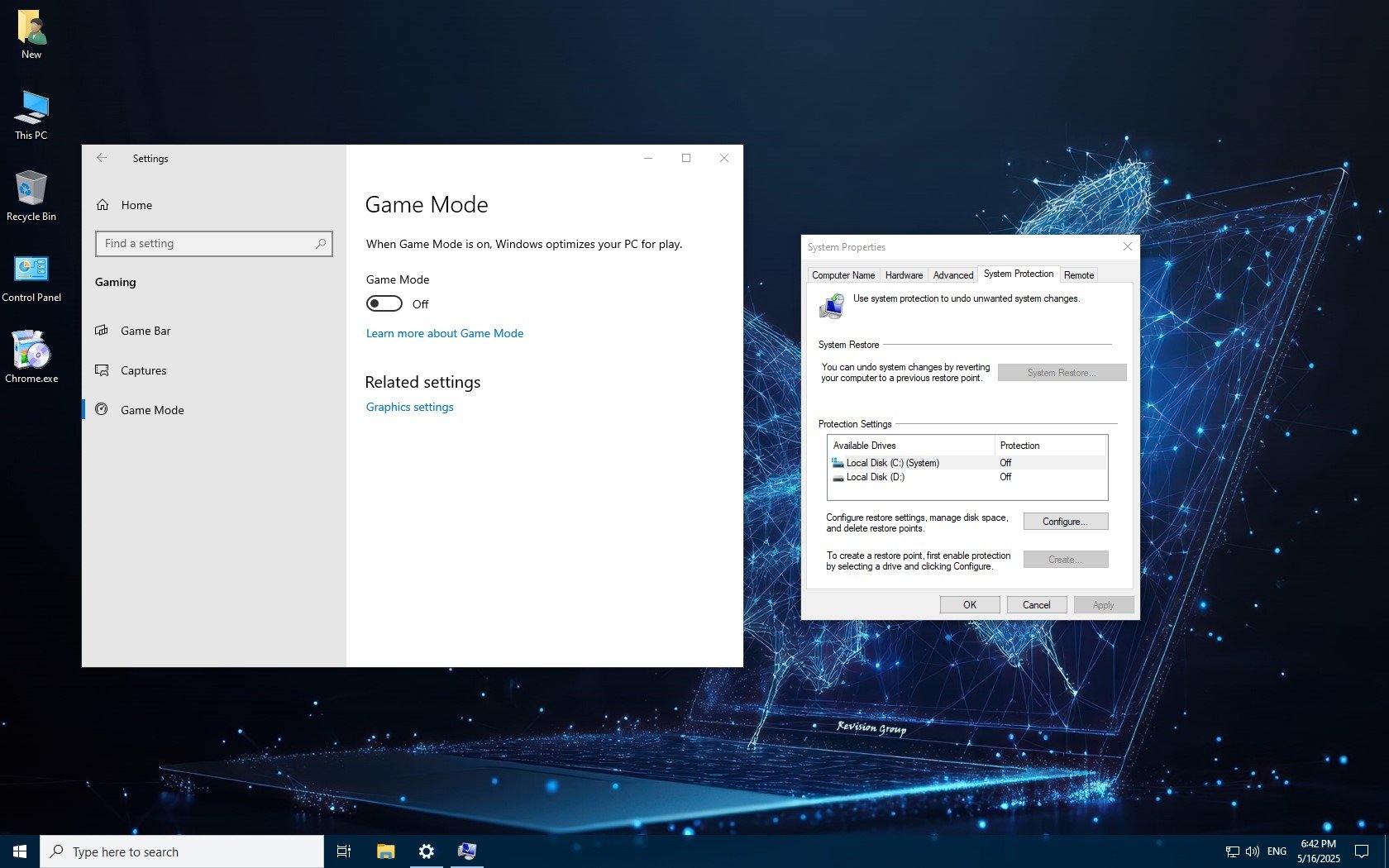Select Local Disk (D:) in drives list
This screenshot has height=868, width=1389.
point(875,477)
